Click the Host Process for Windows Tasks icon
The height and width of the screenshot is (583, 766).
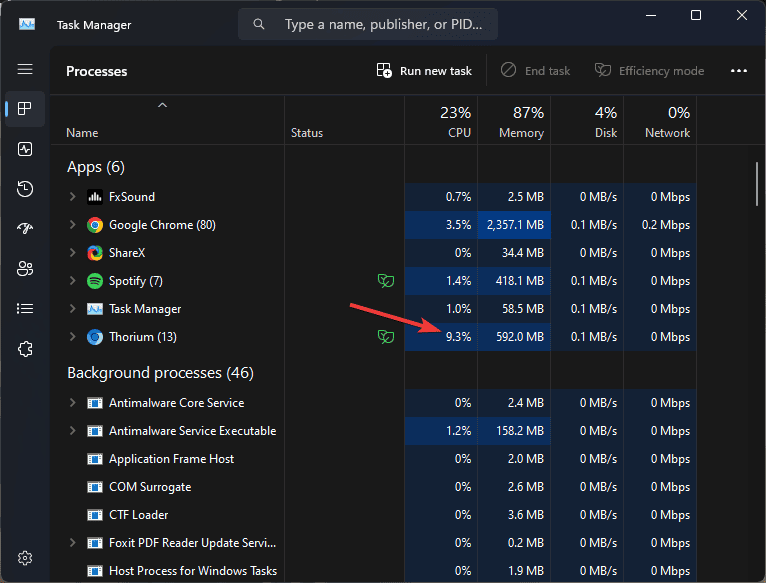click(x=95, y=571)
